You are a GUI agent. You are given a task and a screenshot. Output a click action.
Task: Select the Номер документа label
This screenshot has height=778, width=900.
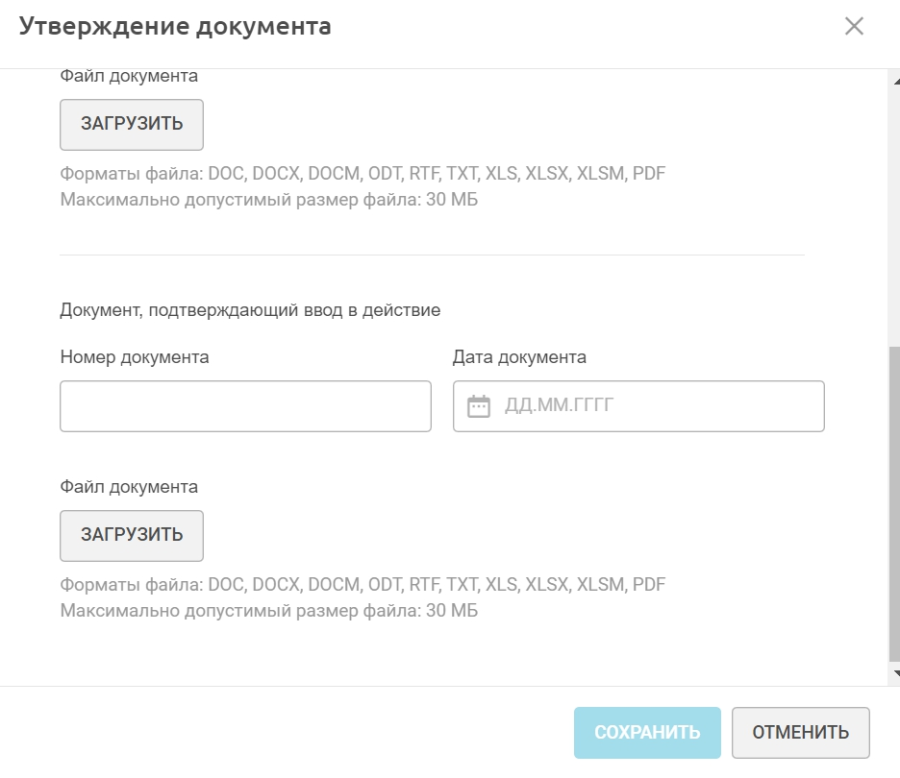click(x=134, y=357)
